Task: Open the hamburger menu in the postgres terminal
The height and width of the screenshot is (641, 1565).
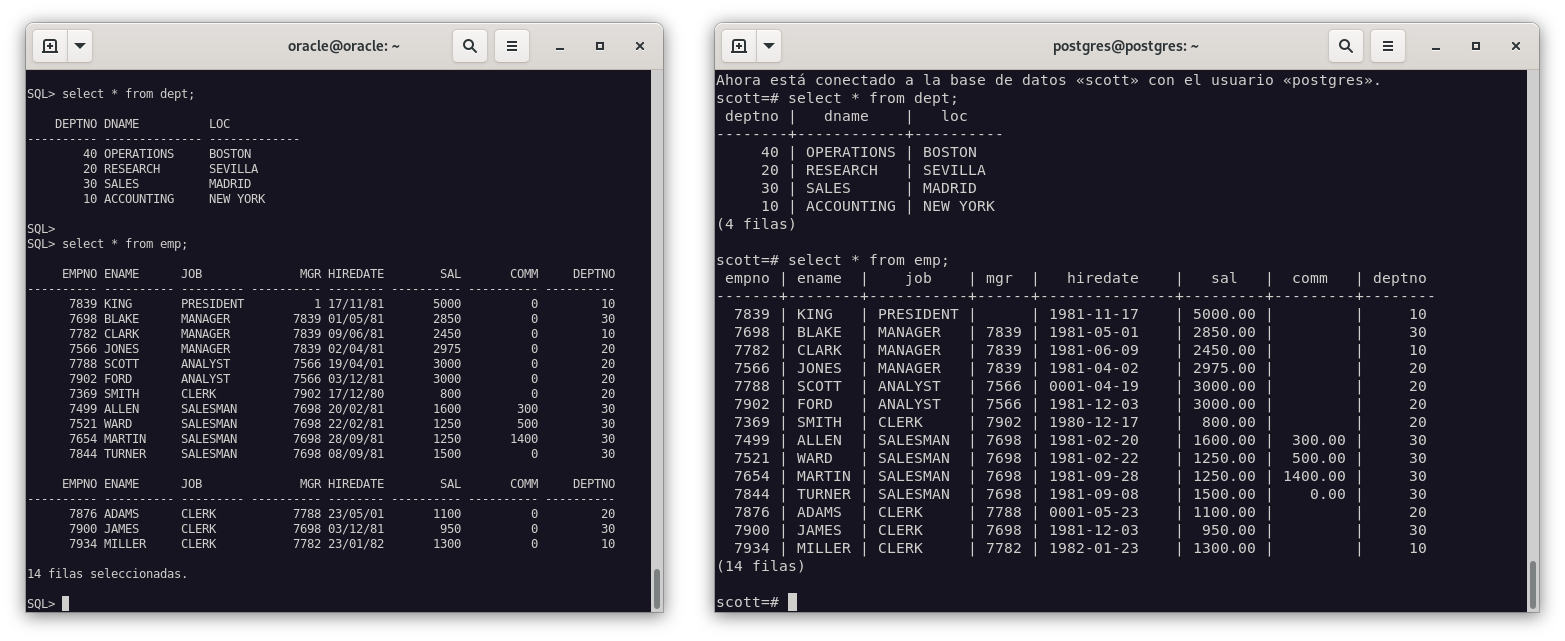Action: pos(1388,46)
